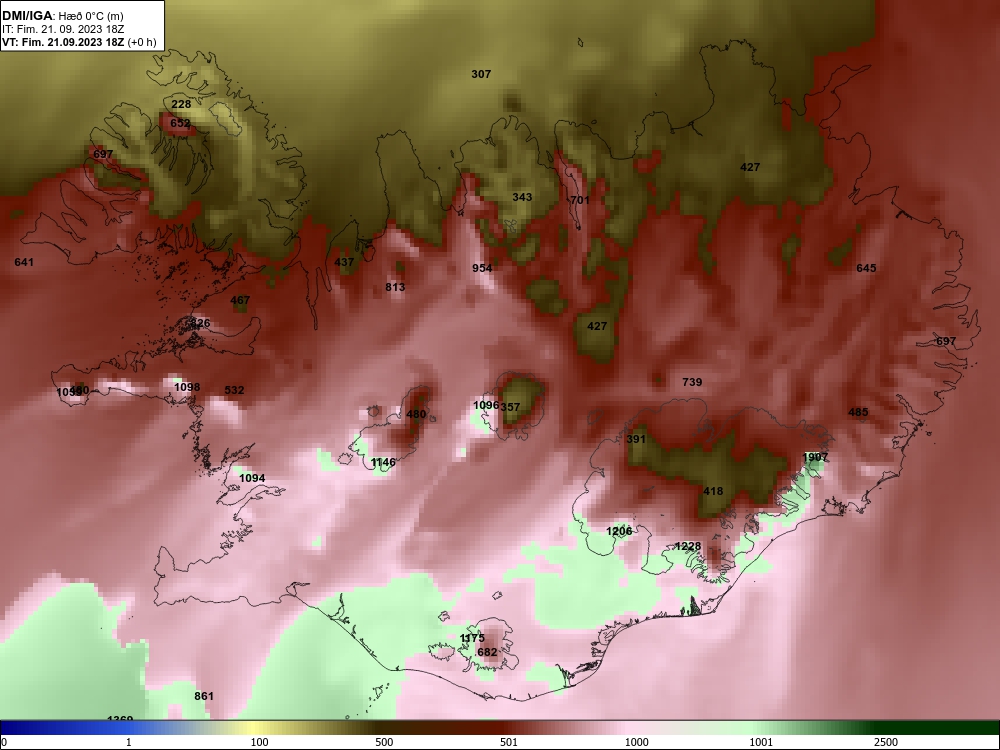1000x750 pixels.
Task: Select the 'IT: Fim. 21. 09. 2023 18Z' line
Action: tap(63, 29)
